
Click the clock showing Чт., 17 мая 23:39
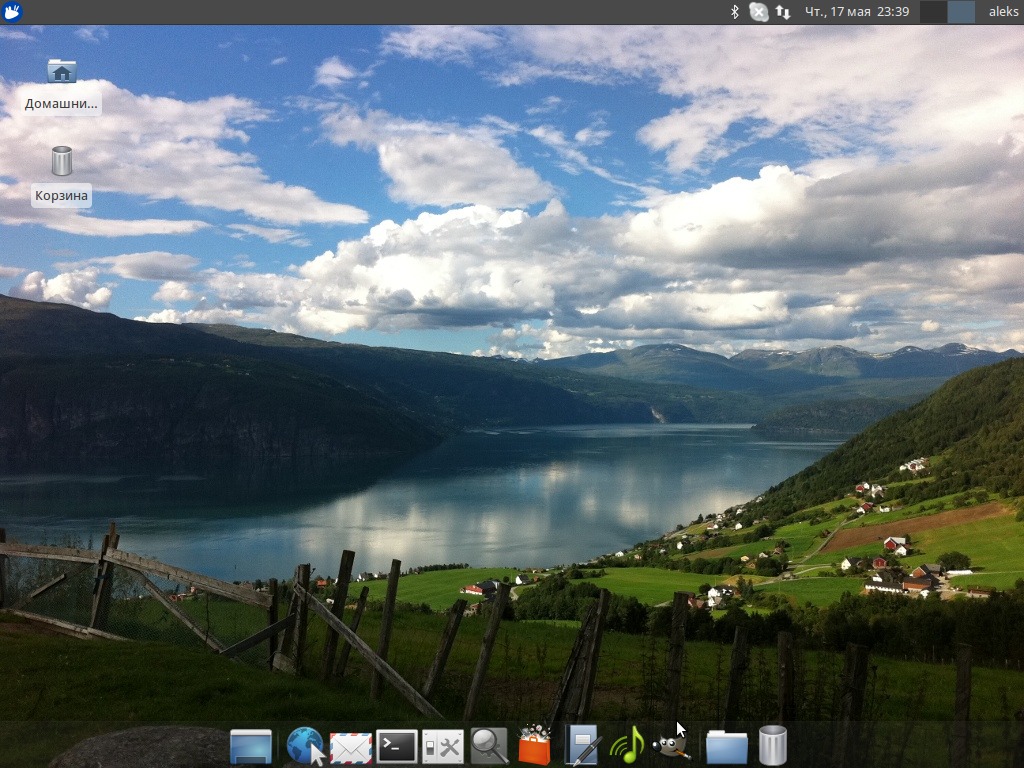point(857,12)
